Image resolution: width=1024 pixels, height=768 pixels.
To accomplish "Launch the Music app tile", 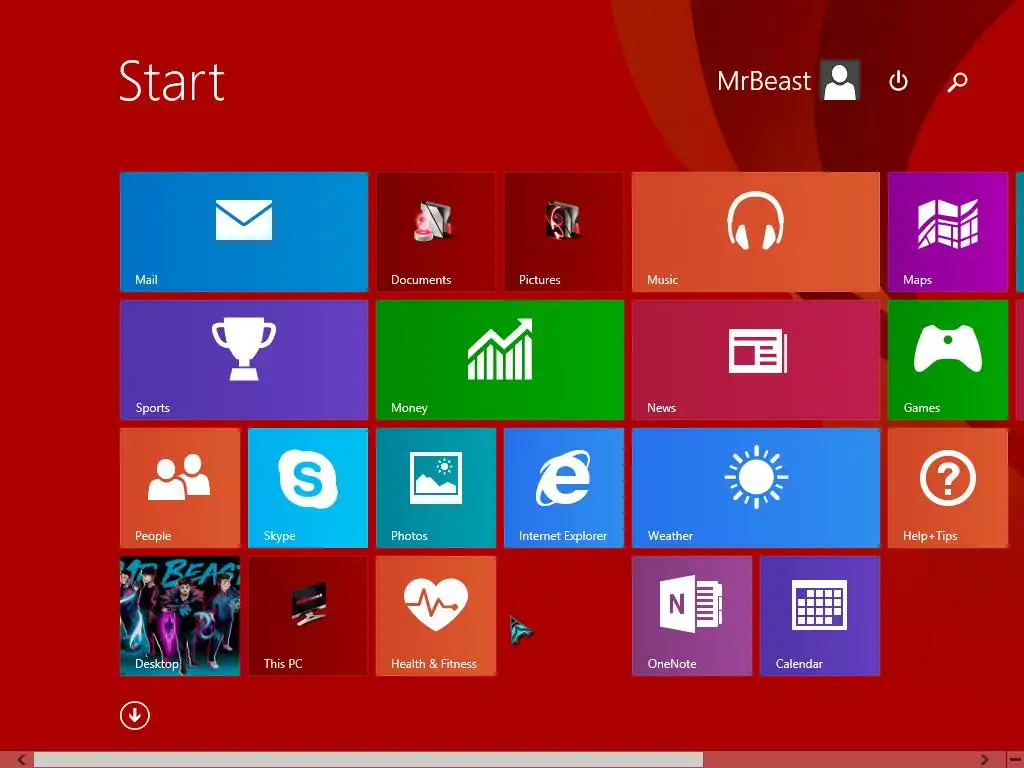I will pos(756,232).
